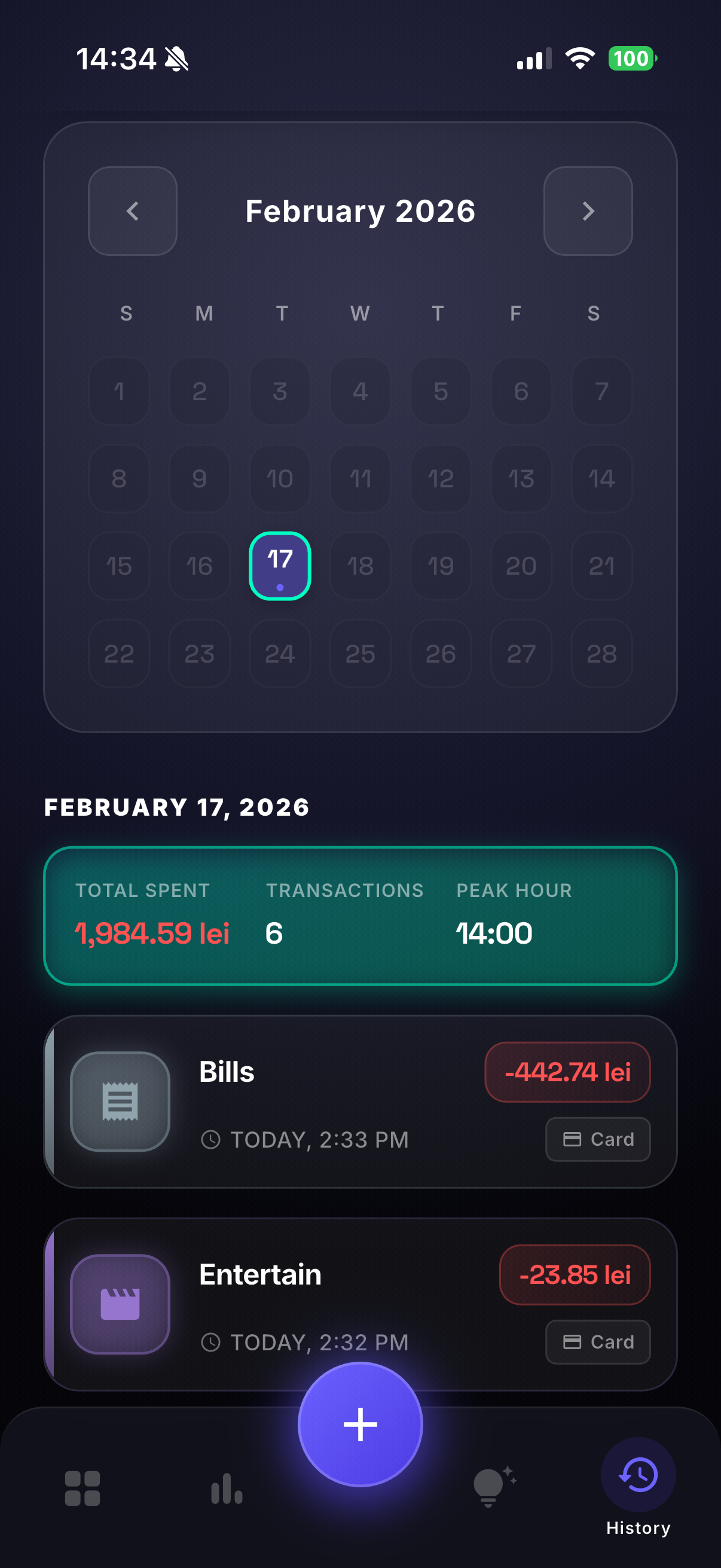Click the Entertain clapperboard category icon
This screenshot has height=1568, width=721.
tap(120, 1304)
